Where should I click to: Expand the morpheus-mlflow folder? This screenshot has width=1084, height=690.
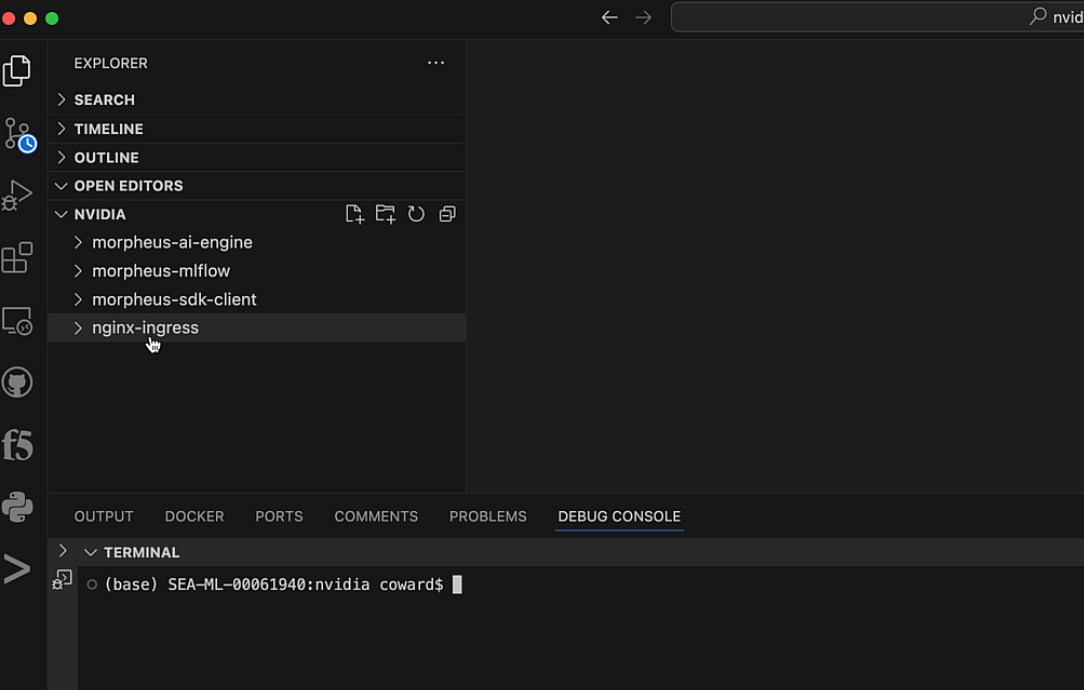(x=78, y=271)
